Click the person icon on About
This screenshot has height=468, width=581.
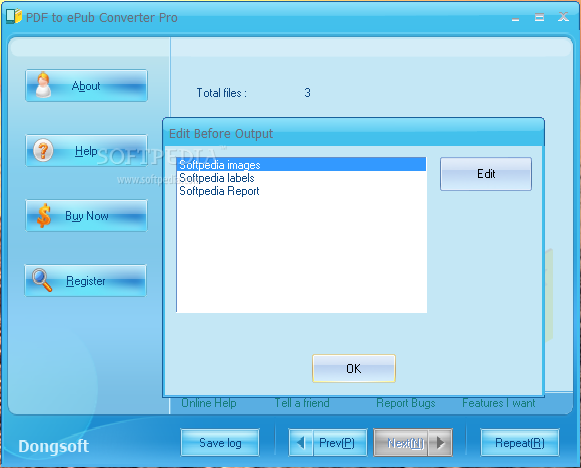coord(43,85)
